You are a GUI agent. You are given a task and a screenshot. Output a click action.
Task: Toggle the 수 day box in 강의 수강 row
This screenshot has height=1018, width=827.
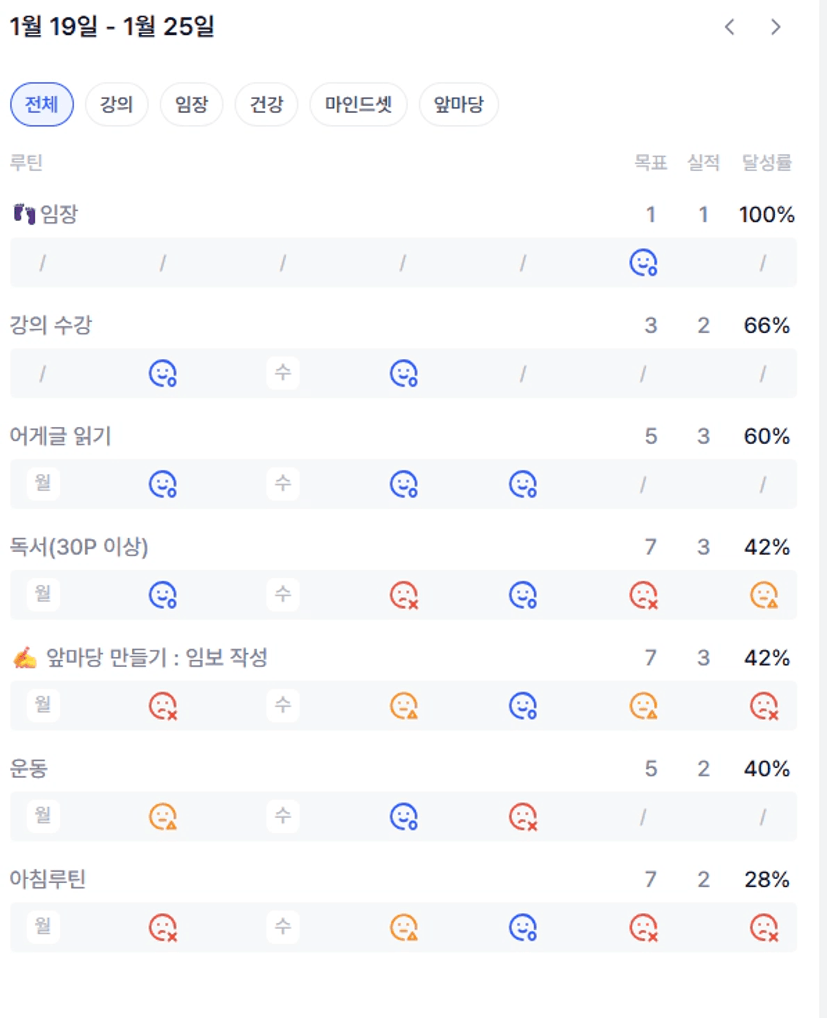[283, 374]
